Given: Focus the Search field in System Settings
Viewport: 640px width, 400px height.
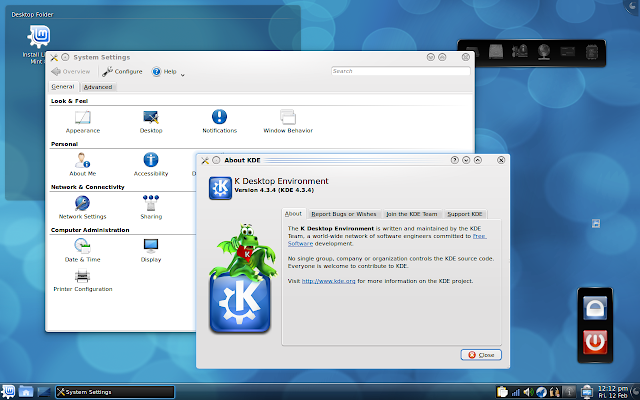Looking at the screenshot, I should [400, 71].
